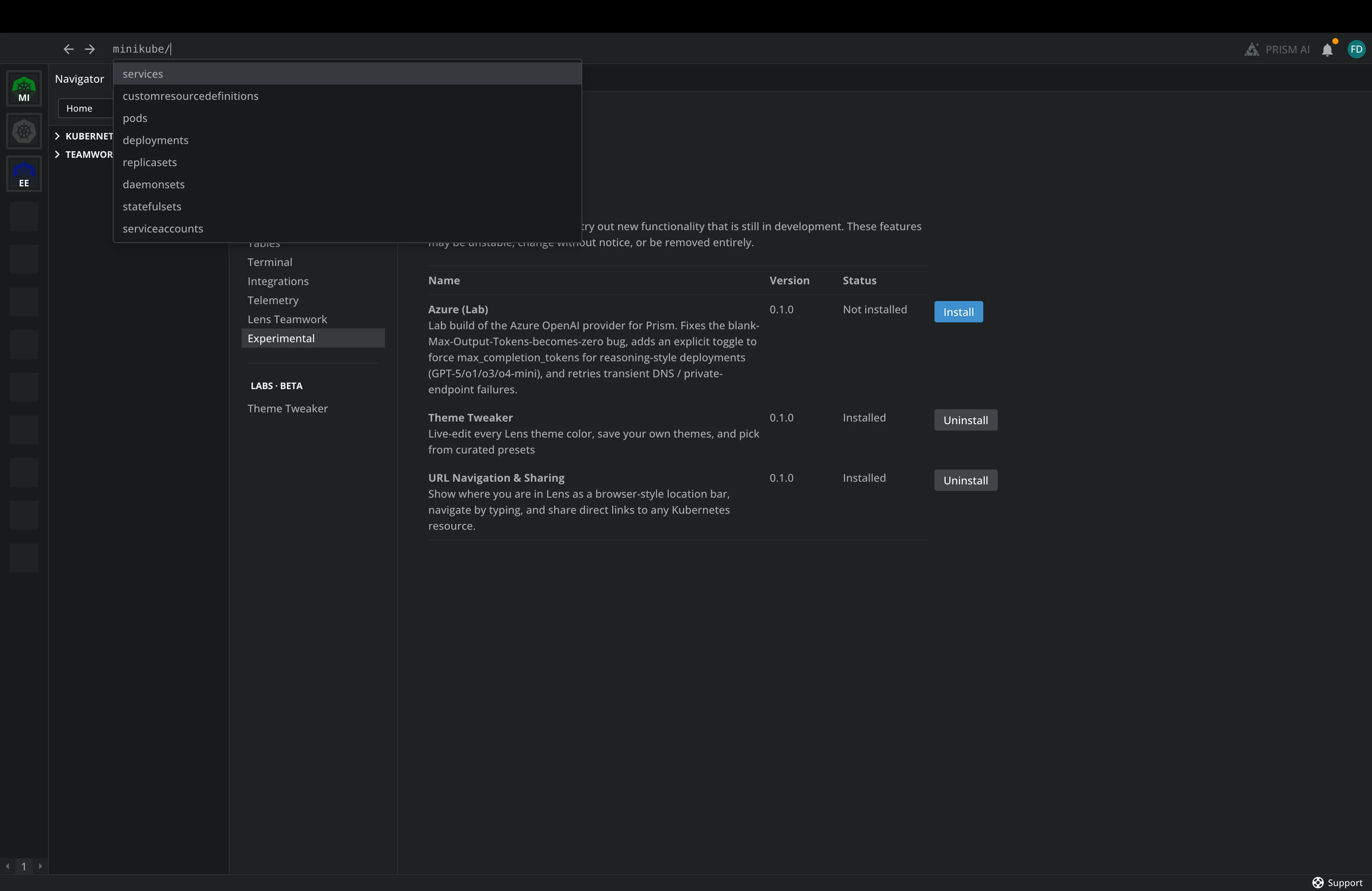Open the FD user avatar menu
1372x891 pixels.
pos(1356,50)
